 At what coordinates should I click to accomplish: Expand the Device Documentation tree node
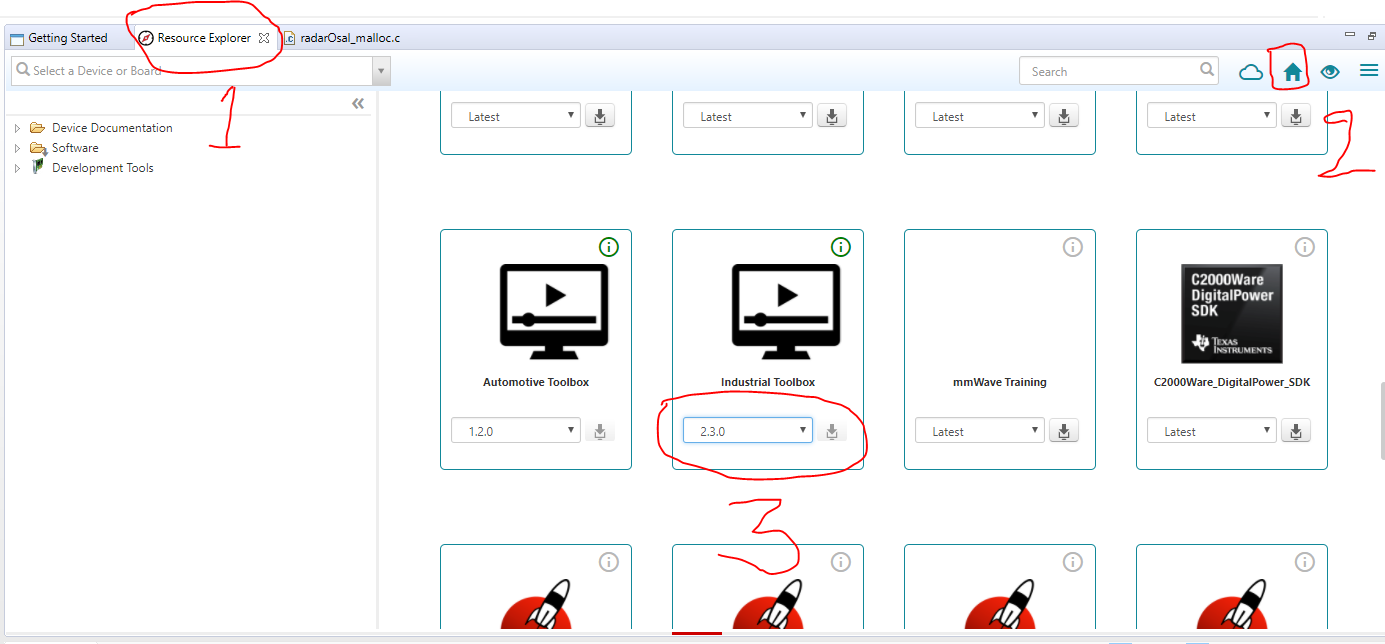click(17, 128)
